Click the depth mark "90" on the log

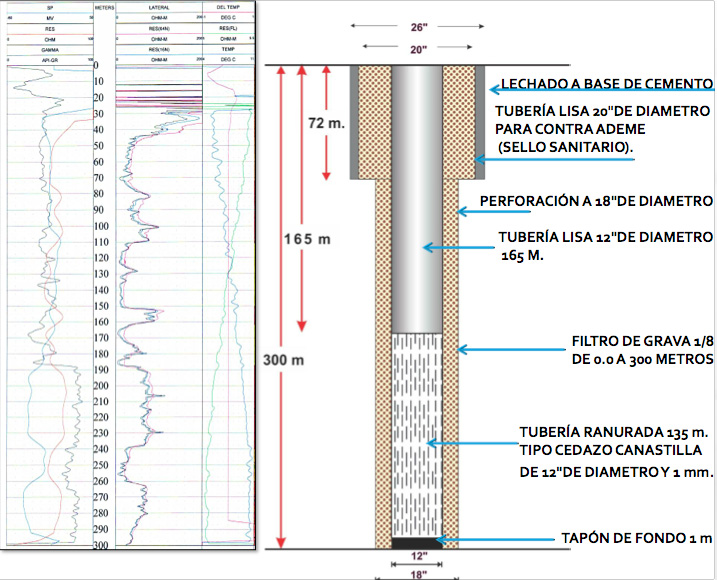click(x=98, y=209)
